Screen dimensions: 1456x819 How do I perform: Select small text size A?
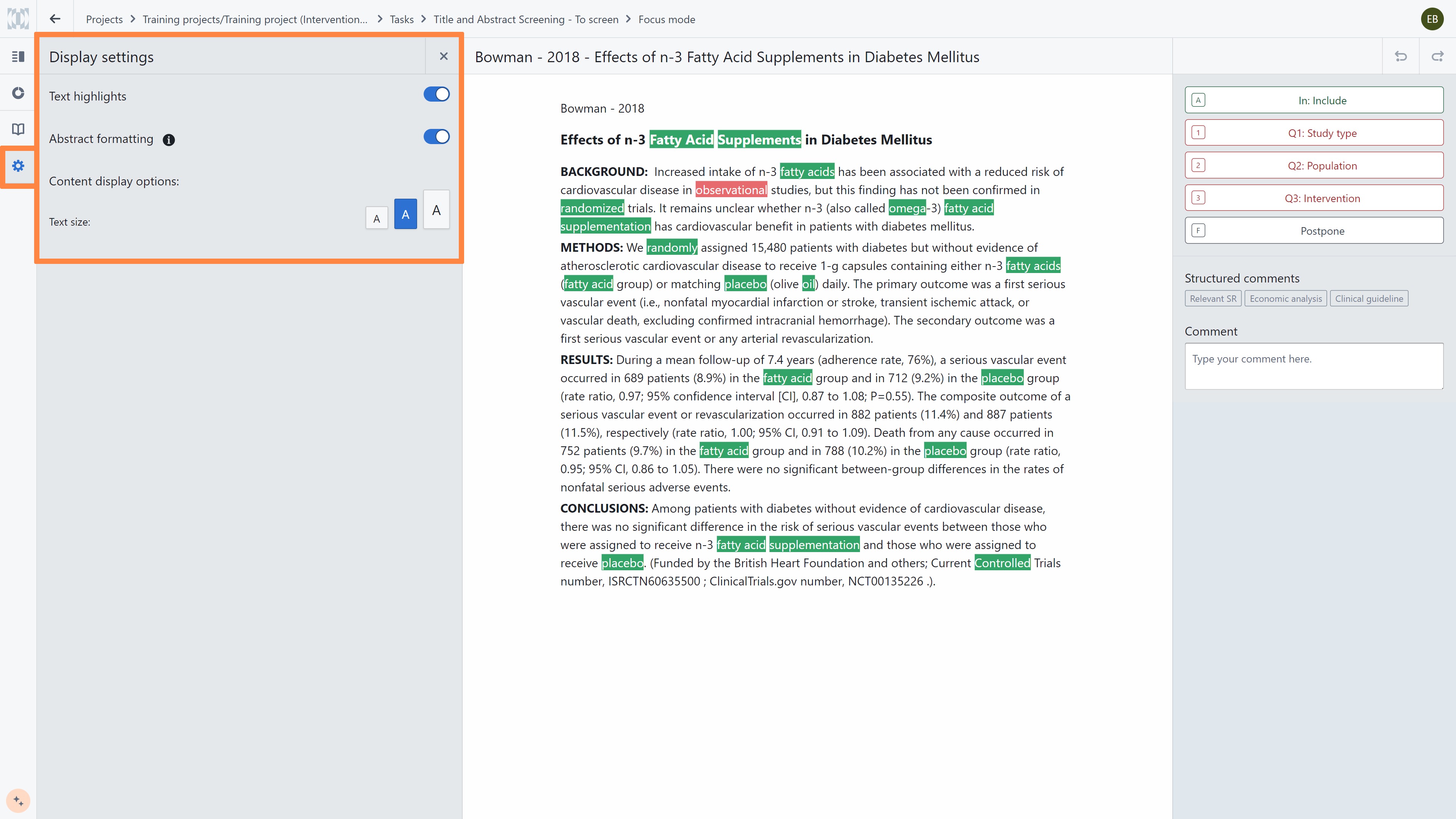377,219
